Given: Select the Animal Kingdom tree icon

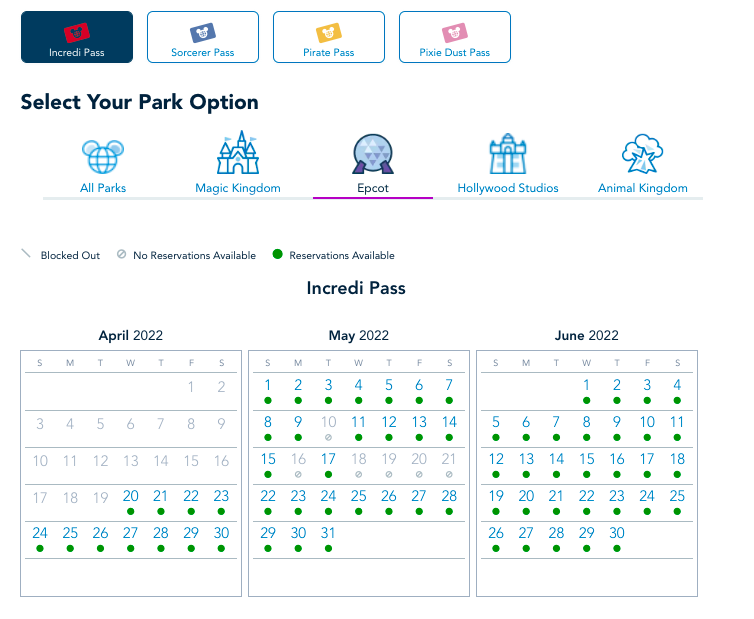Looking at the screenshot, I should pyautogui.click(x=643, y=155).
